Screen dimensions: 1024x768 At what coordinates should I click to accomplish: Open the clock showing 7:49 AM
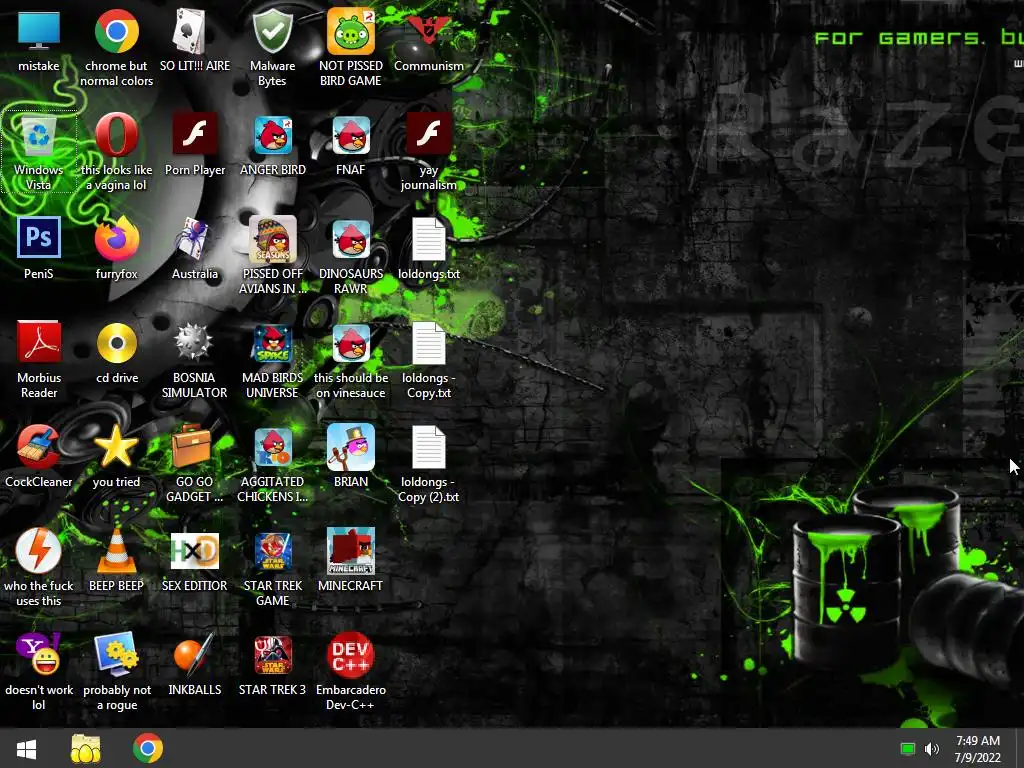(x=978, y=748)
